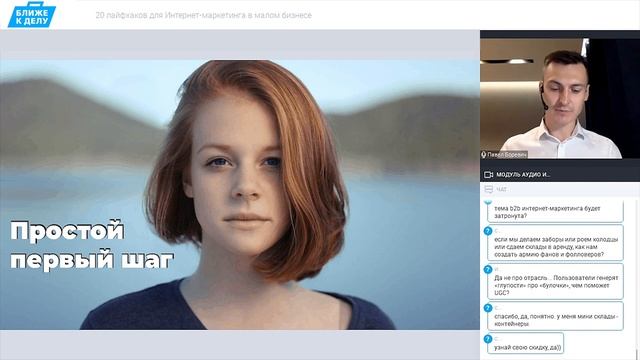640x360 pixels.
Task: Open the 'ЧАТ' panel header
Action: [560, 189]
